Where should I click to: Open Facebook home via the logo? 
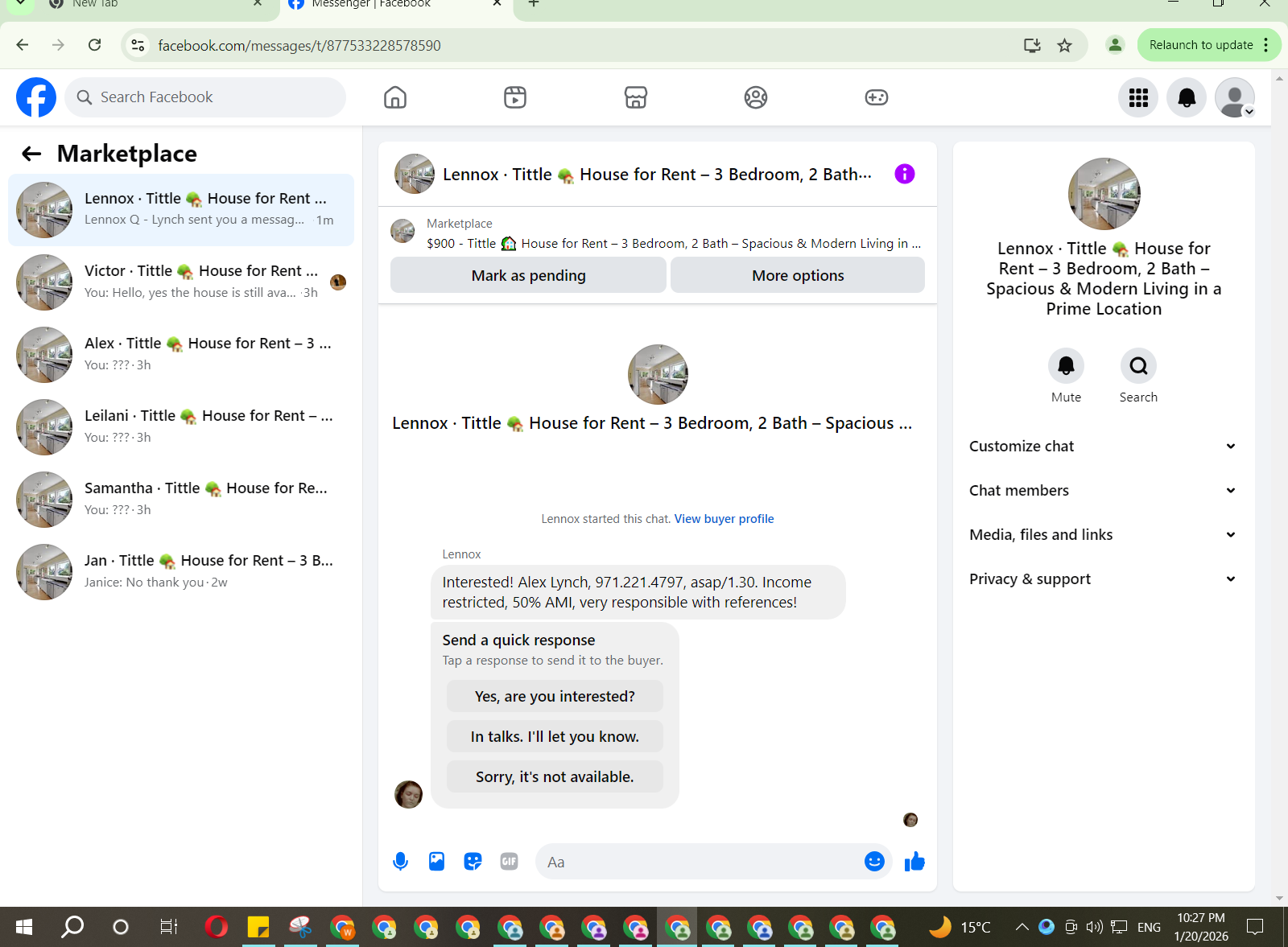(x=36, y=97)
